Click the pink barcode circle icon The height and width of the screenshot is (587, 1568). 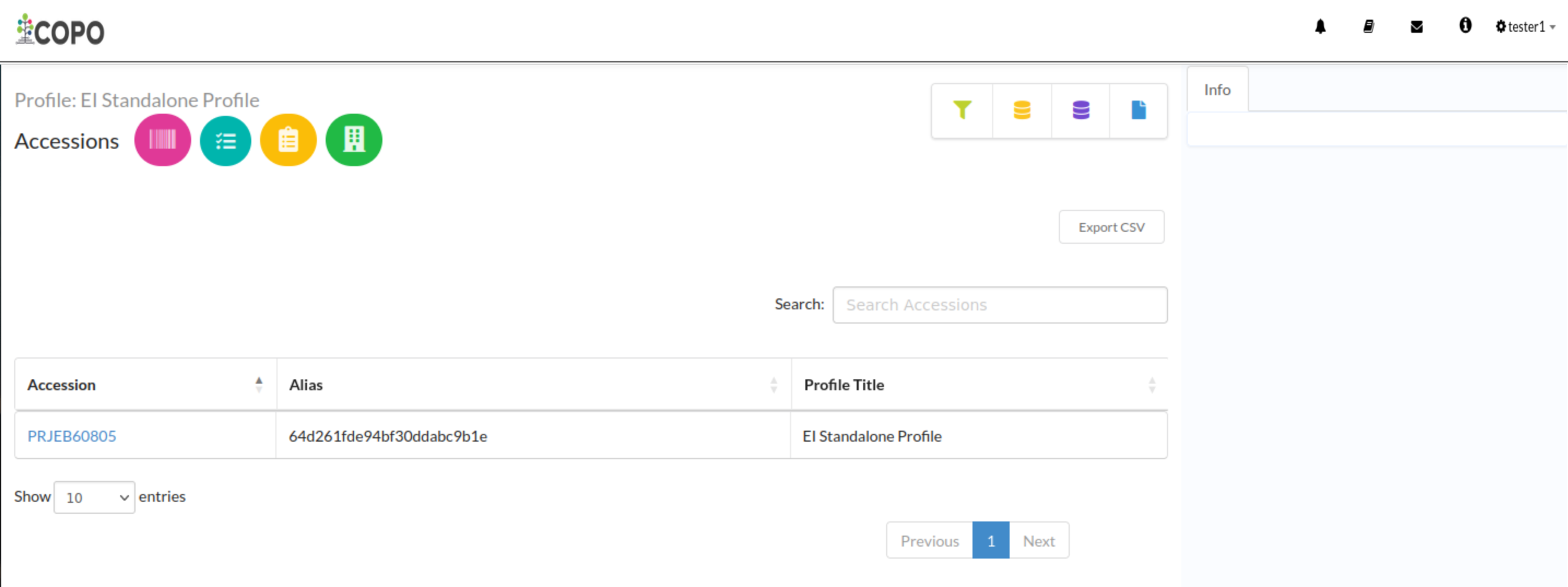(x=162, y=140)
